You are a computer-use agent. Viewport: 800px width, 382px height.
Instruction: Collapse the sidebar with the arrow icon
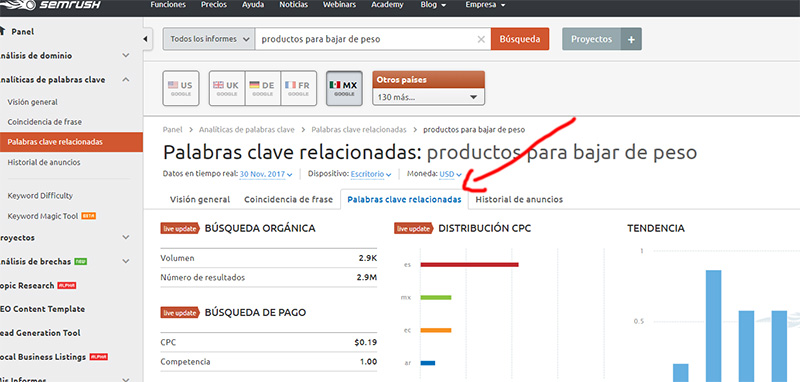click(x=146, y=39)
